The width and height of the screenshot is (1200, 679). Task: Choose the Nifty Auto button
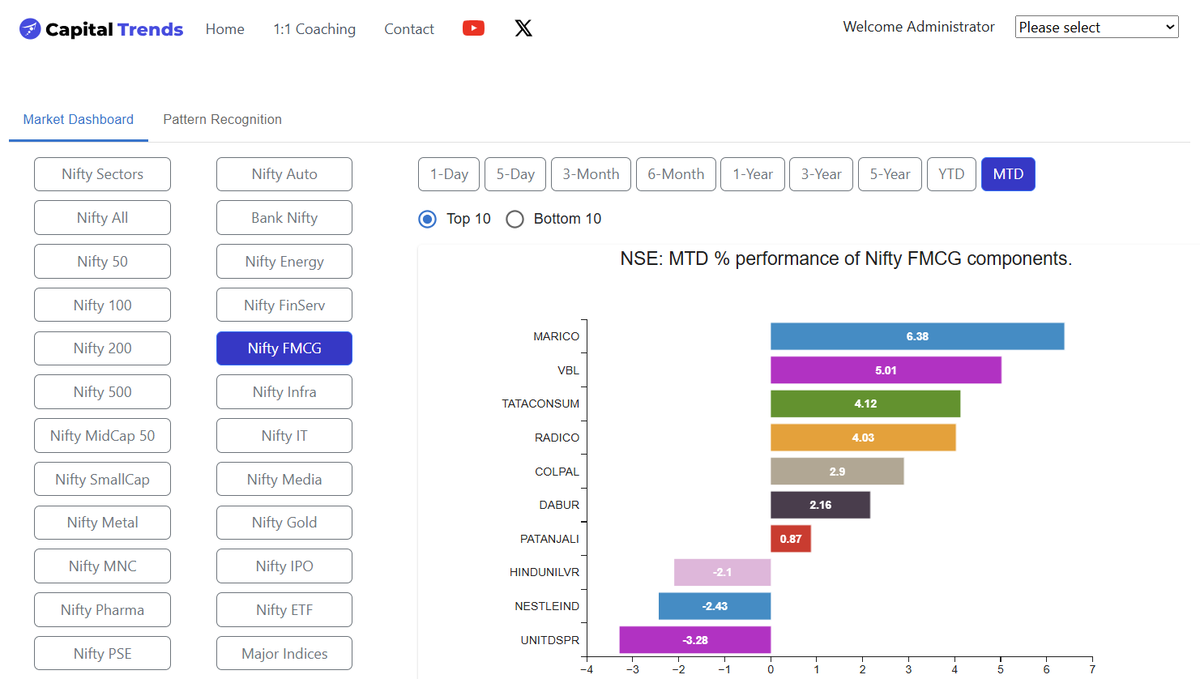point(284,174)
